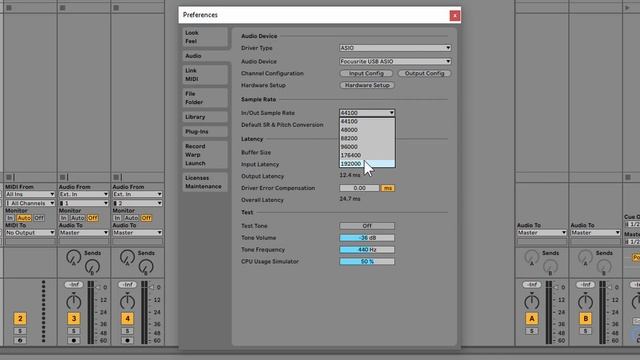Toggle the Test Tone Off button
This screenshot has width=640, height=360.
[x=367, y=226]
